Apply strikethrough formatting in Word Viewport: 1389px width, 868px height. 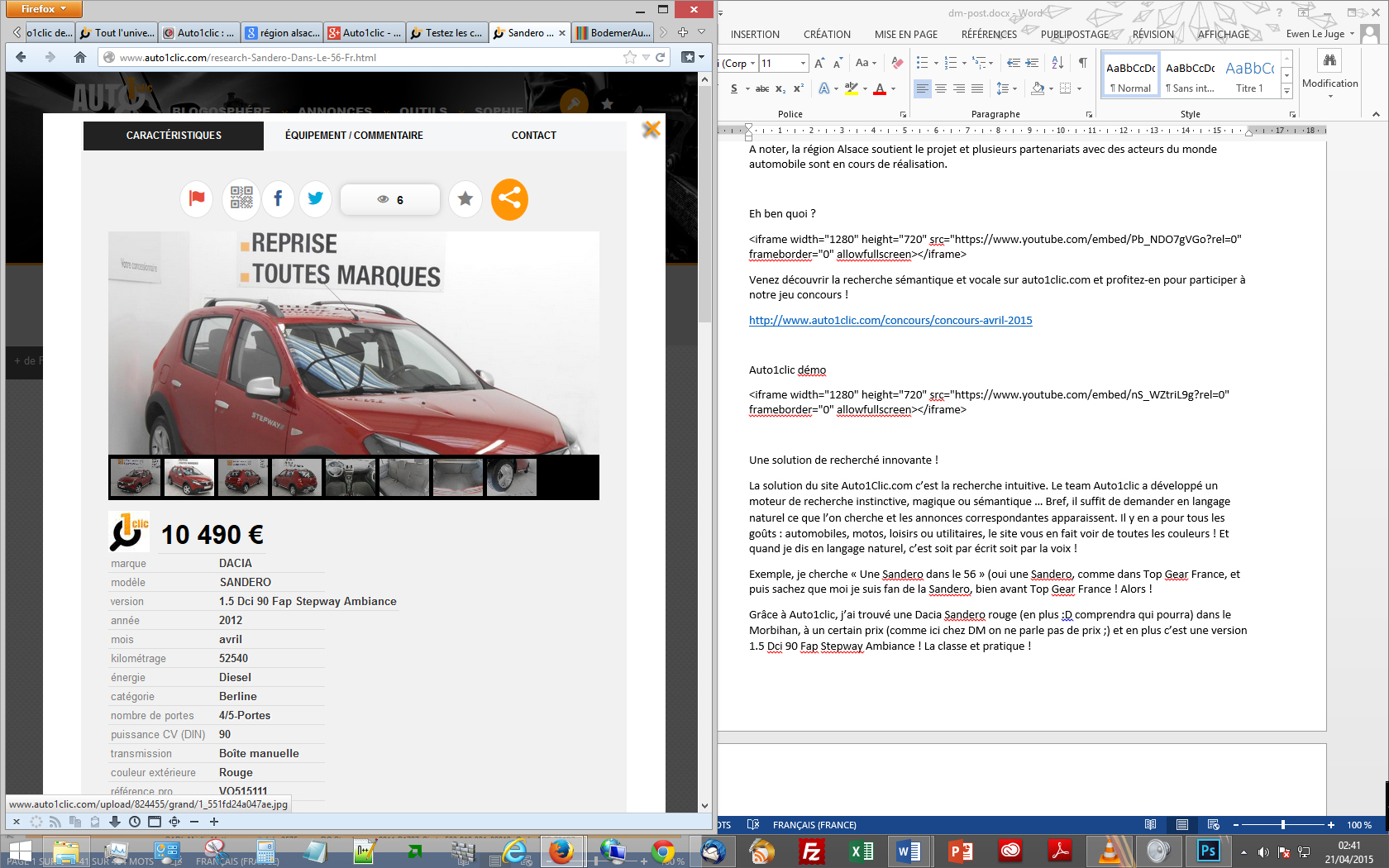[762, 88]
